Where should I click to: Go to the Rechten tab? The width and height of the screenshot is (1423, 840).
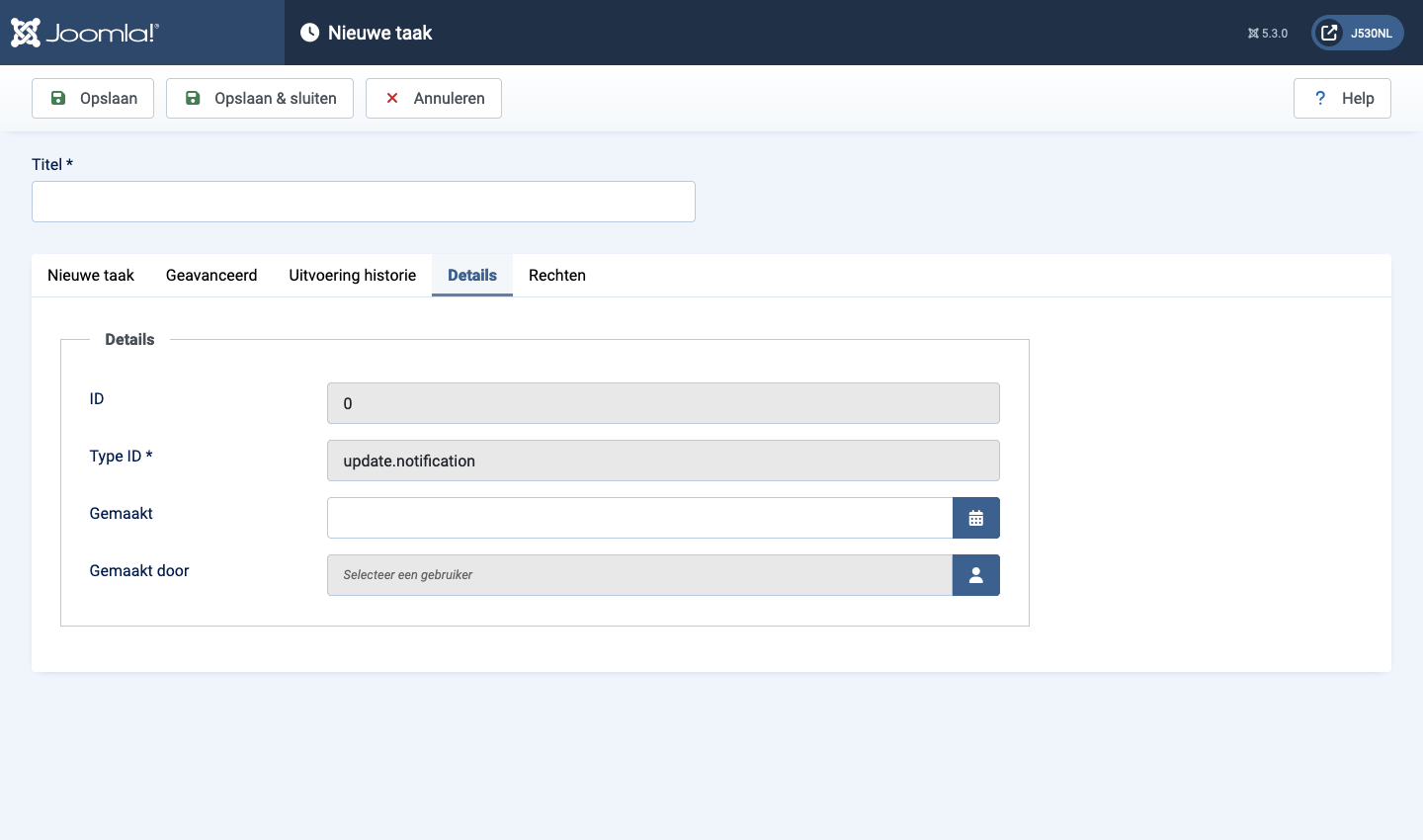(557, 275)
